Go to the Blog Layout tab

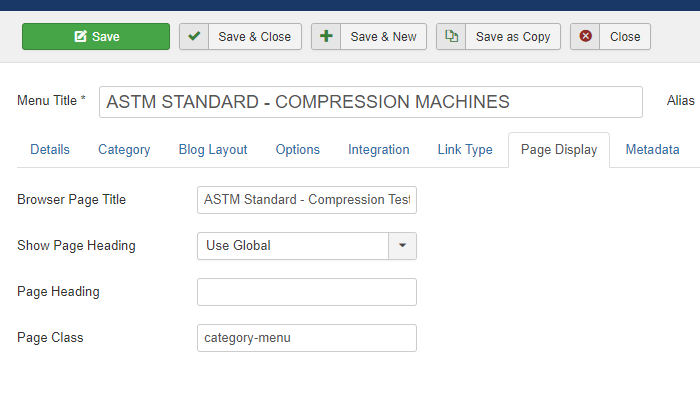pyautogui.click(x=213, y=150)
